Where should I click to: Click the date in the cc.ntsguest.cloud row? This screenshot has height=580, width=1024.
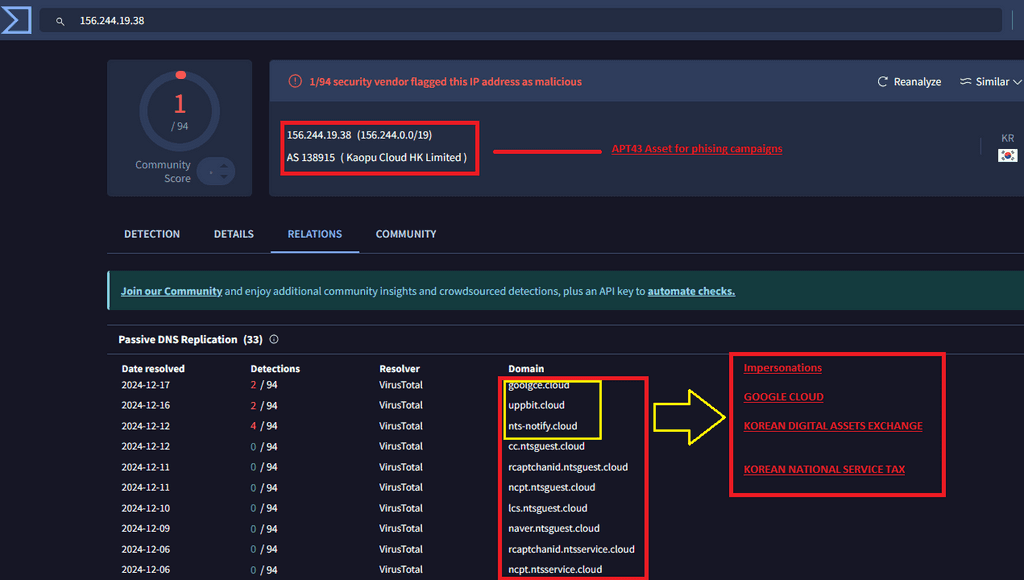146,446
